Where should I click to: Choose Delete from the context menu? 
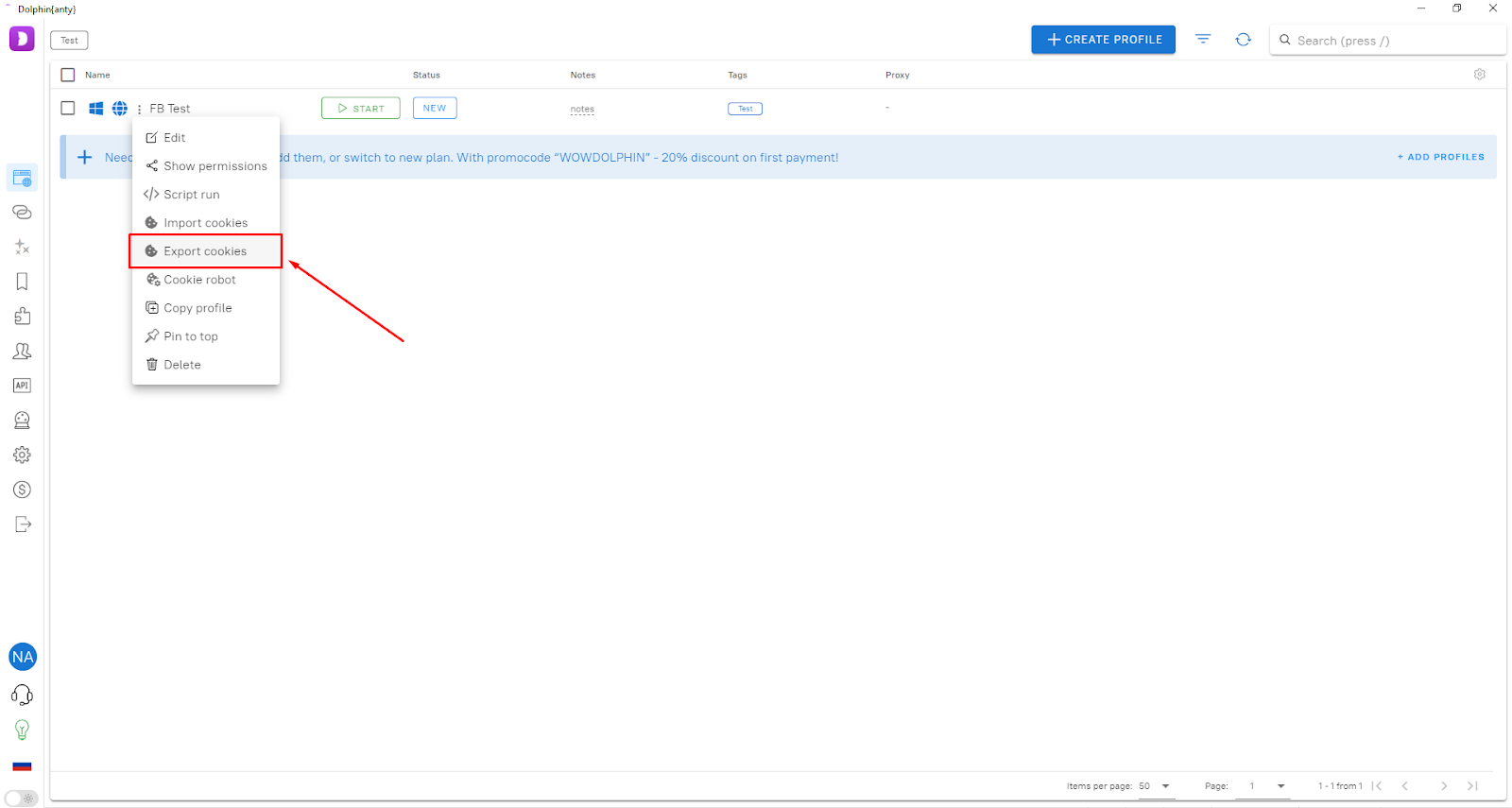coord(206,364)
